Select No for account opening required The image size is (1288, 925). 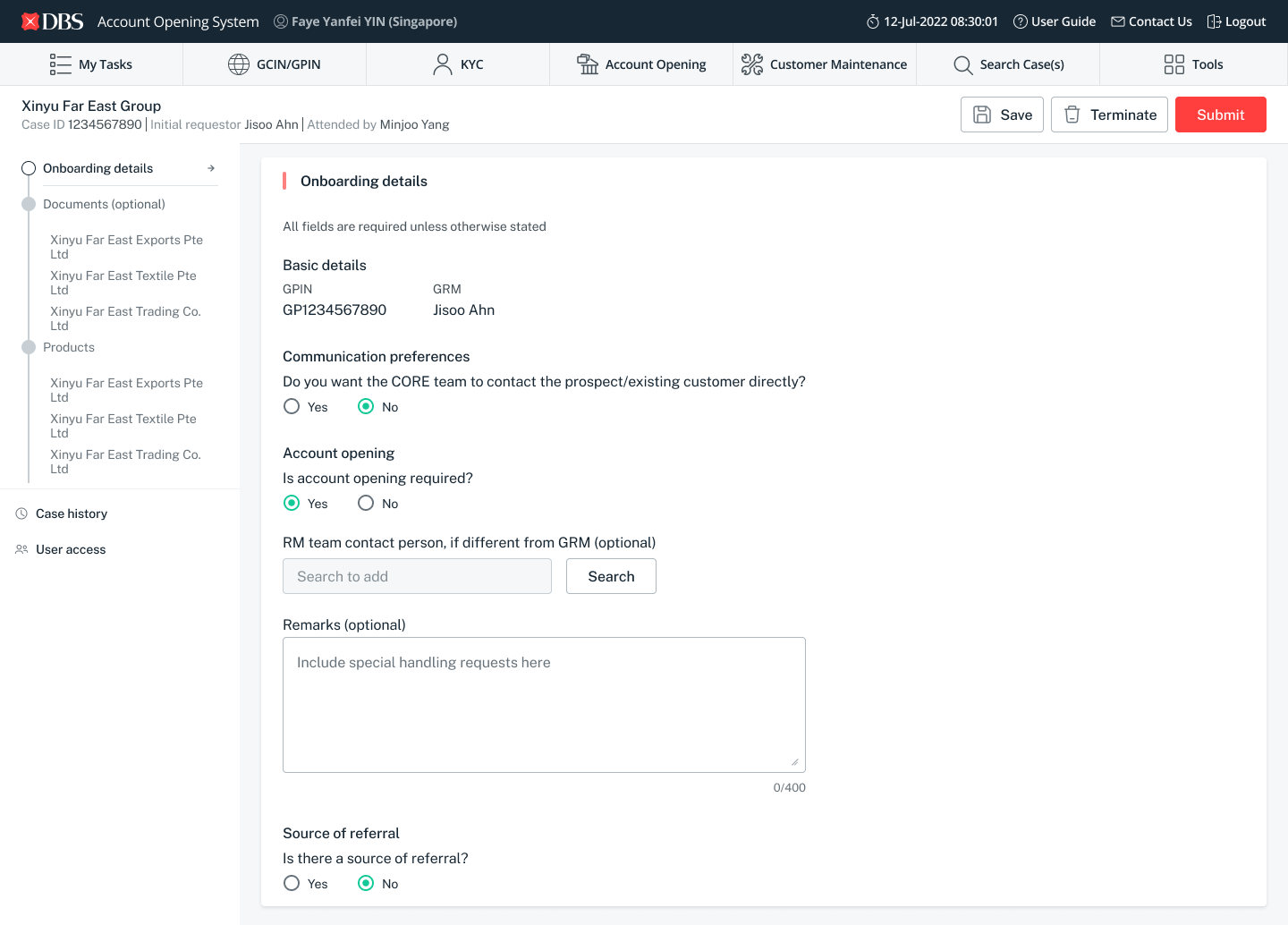tap(366, 503)
